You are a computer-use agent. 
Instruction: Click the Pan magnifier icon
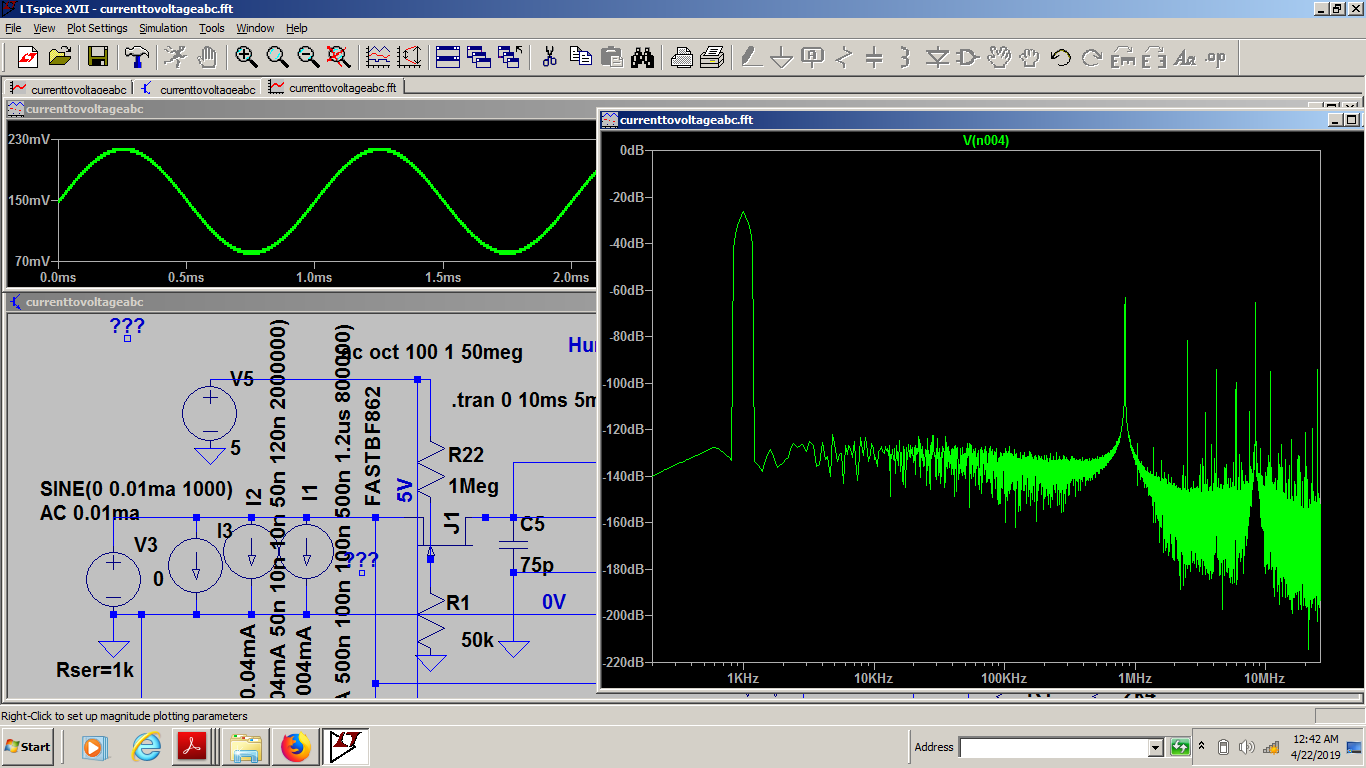pos(277,57)
